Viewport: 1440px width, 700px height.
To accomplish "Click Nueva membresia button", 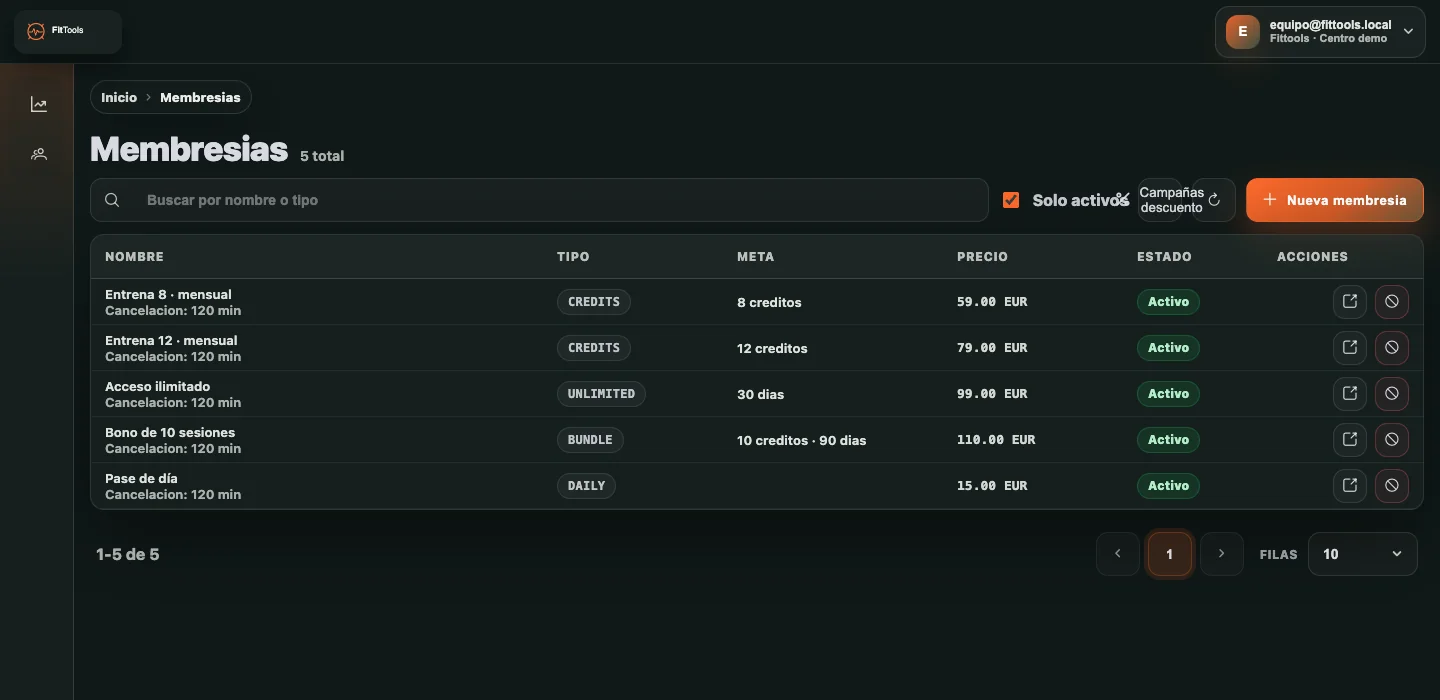I will [1335, 200].
